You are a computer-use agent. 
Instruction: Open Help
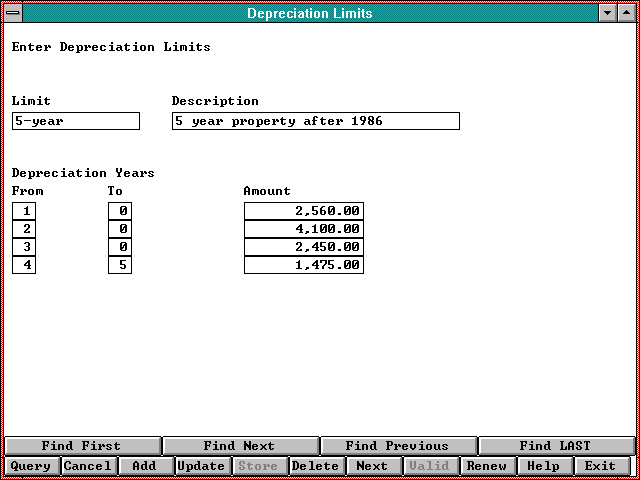point(543,466)
